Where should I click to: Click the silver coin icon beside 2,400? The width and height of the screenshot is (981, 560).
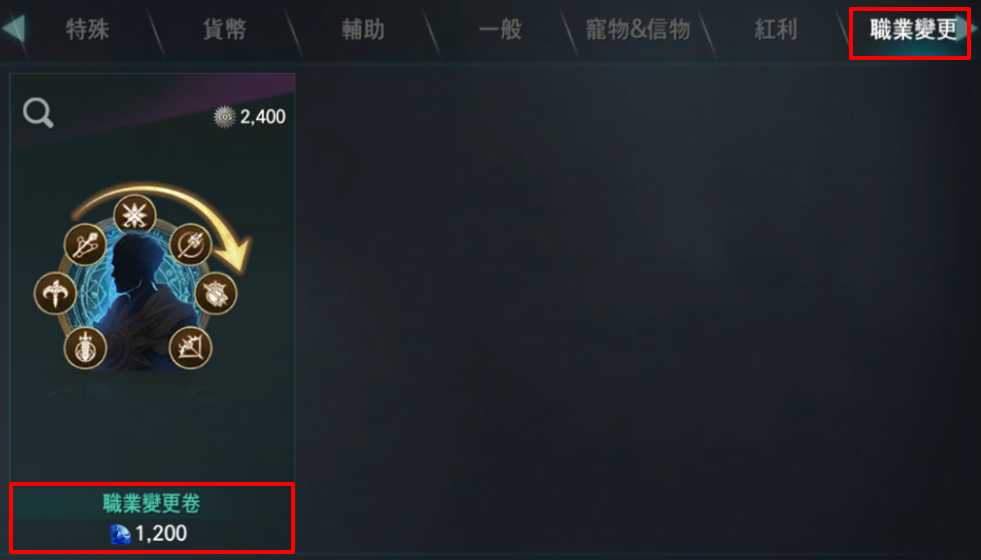coord(224,116)
